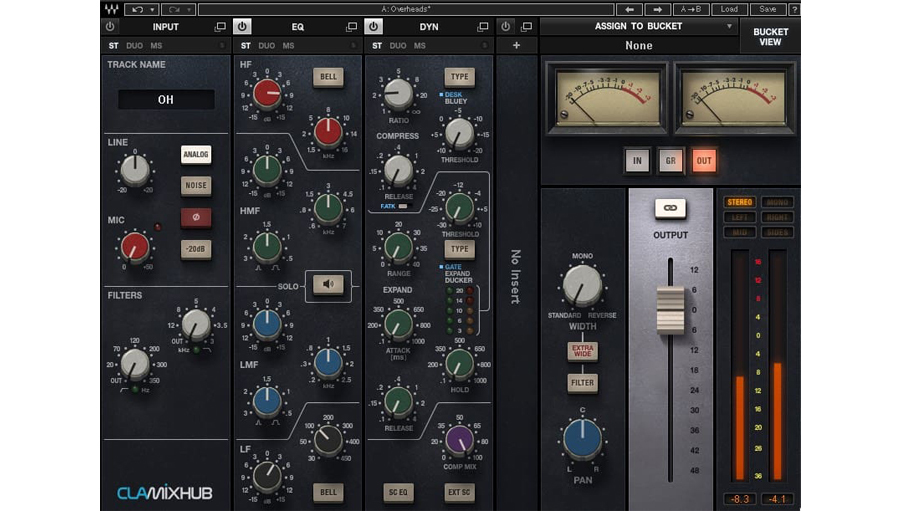
Task: Click the undo arrow in top bar
Action: pos(137,9)
